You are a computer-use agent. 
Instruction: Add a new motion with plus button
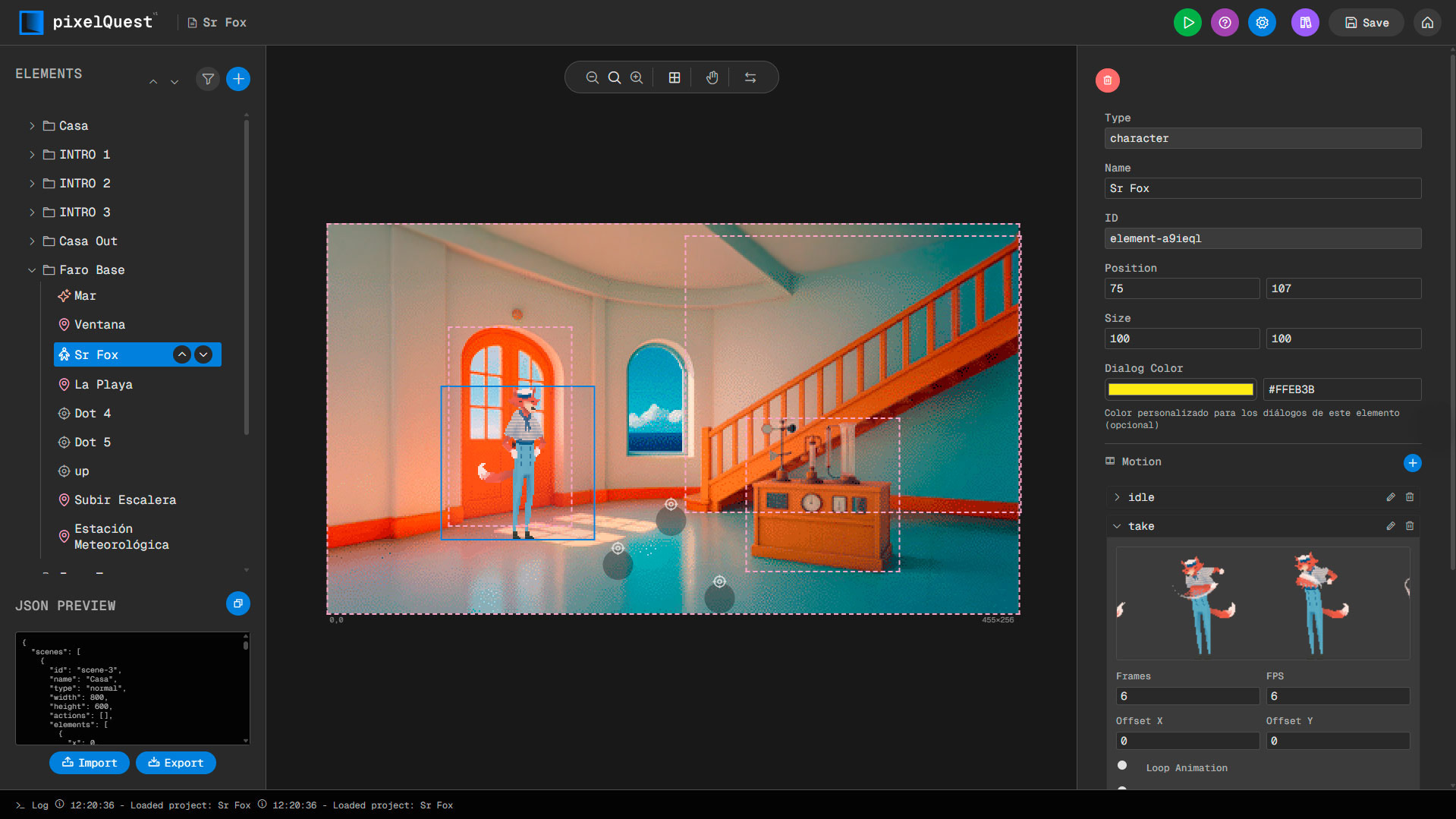(x=1412, y=463)
